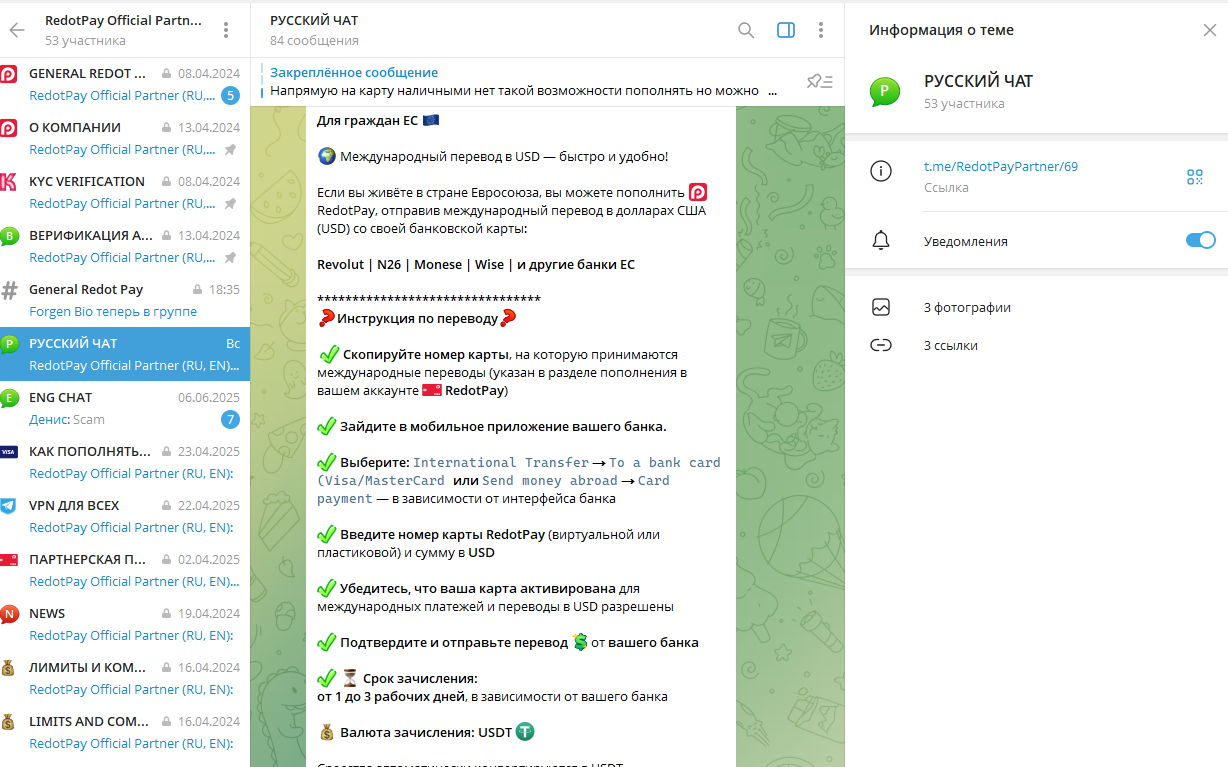This screenshot has height=767, width=1228.
Task: Open the 3 ссылки shared links section
Action: click(951, 345)
